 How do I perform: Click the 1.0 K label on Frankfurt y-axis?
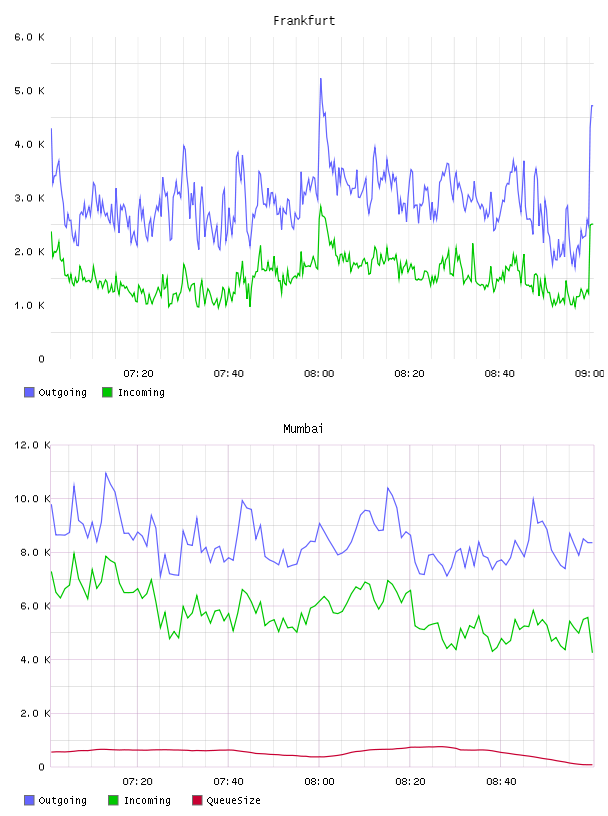pos(29,305)
